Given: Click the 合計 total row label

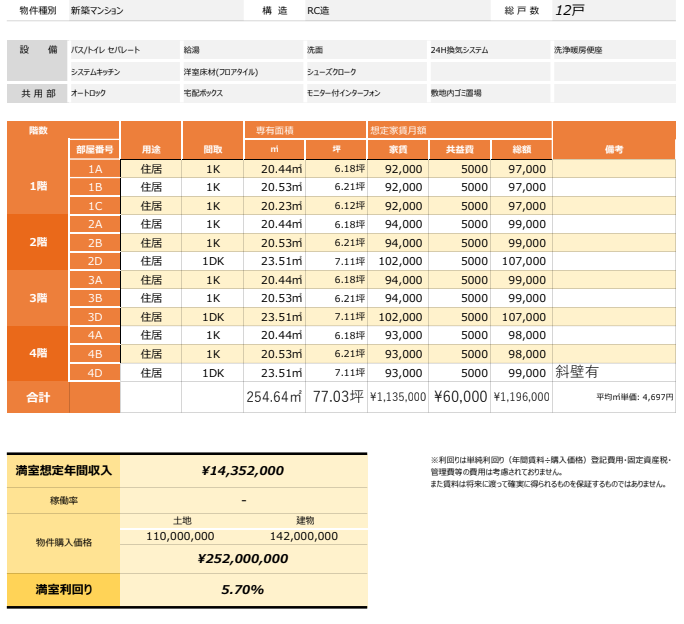Looking at the screenshot, I should tap(38, 397).
